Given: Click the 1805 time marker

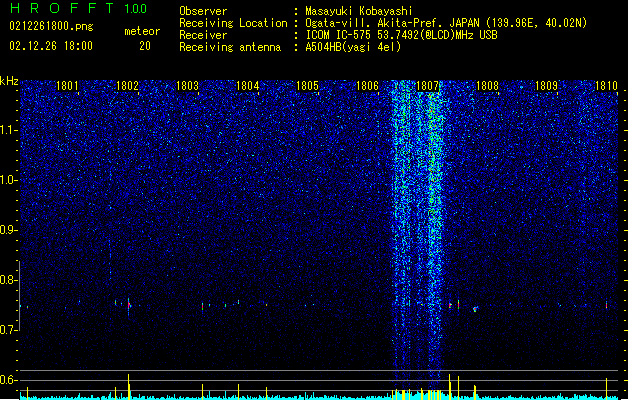Looking at the screenshot, I should [x=307, y=86].
